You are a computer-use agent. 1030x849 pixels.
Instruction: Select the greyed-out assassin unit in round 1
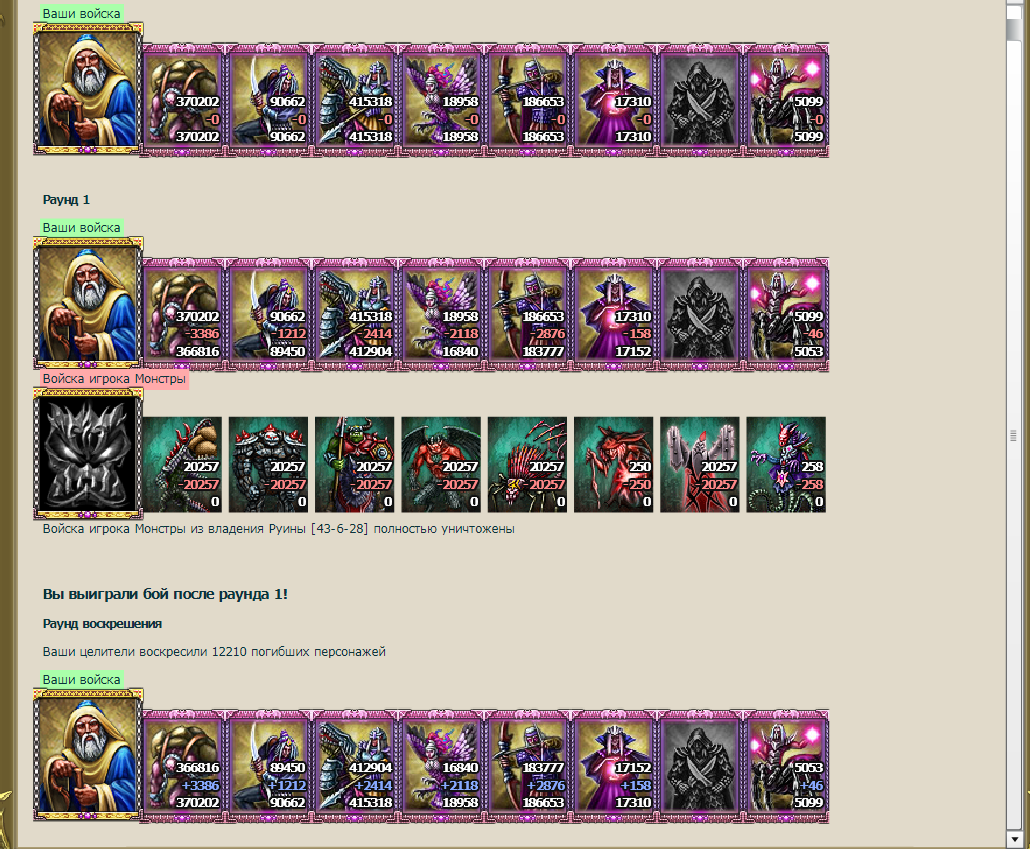[x=700, y=315]
